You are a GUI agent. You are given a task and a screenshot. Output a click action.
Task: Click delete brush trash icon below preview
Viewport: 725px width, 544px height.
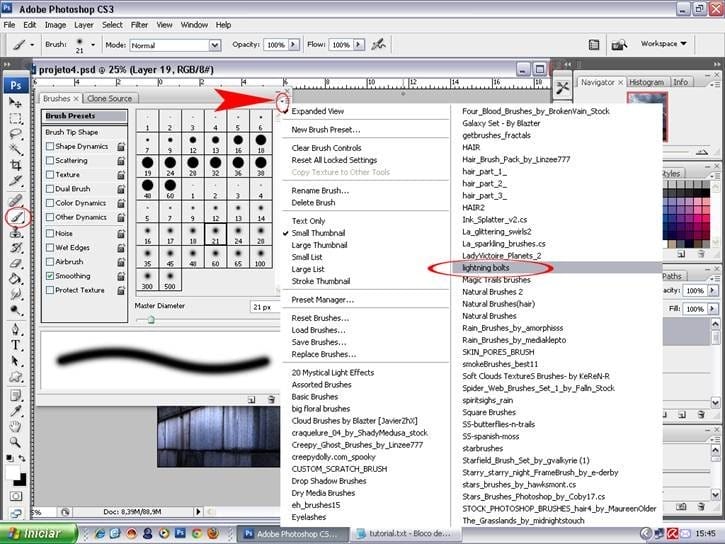click(x=271, y=399)
